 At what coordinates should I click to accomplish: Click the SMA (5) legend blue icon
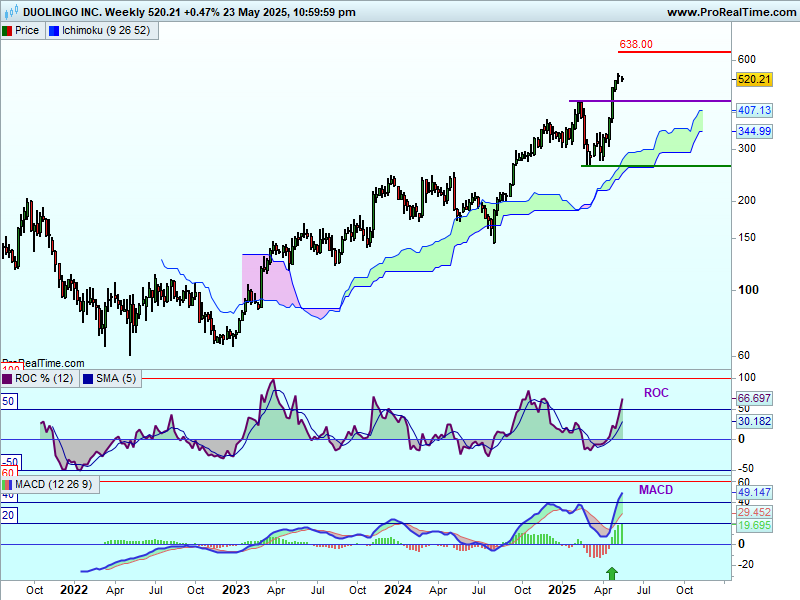coord(87,378)
